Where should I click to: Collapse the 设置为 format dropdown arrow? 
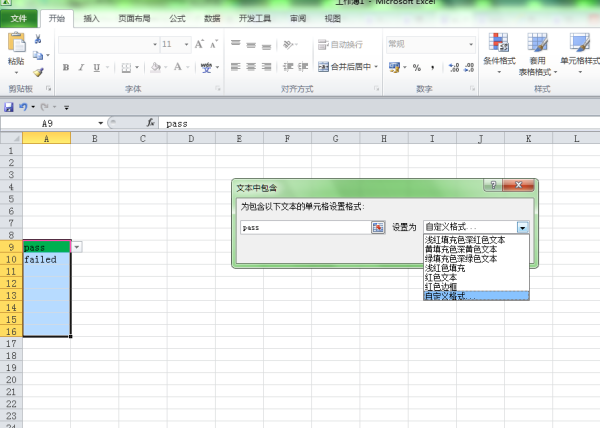(522, 227)
